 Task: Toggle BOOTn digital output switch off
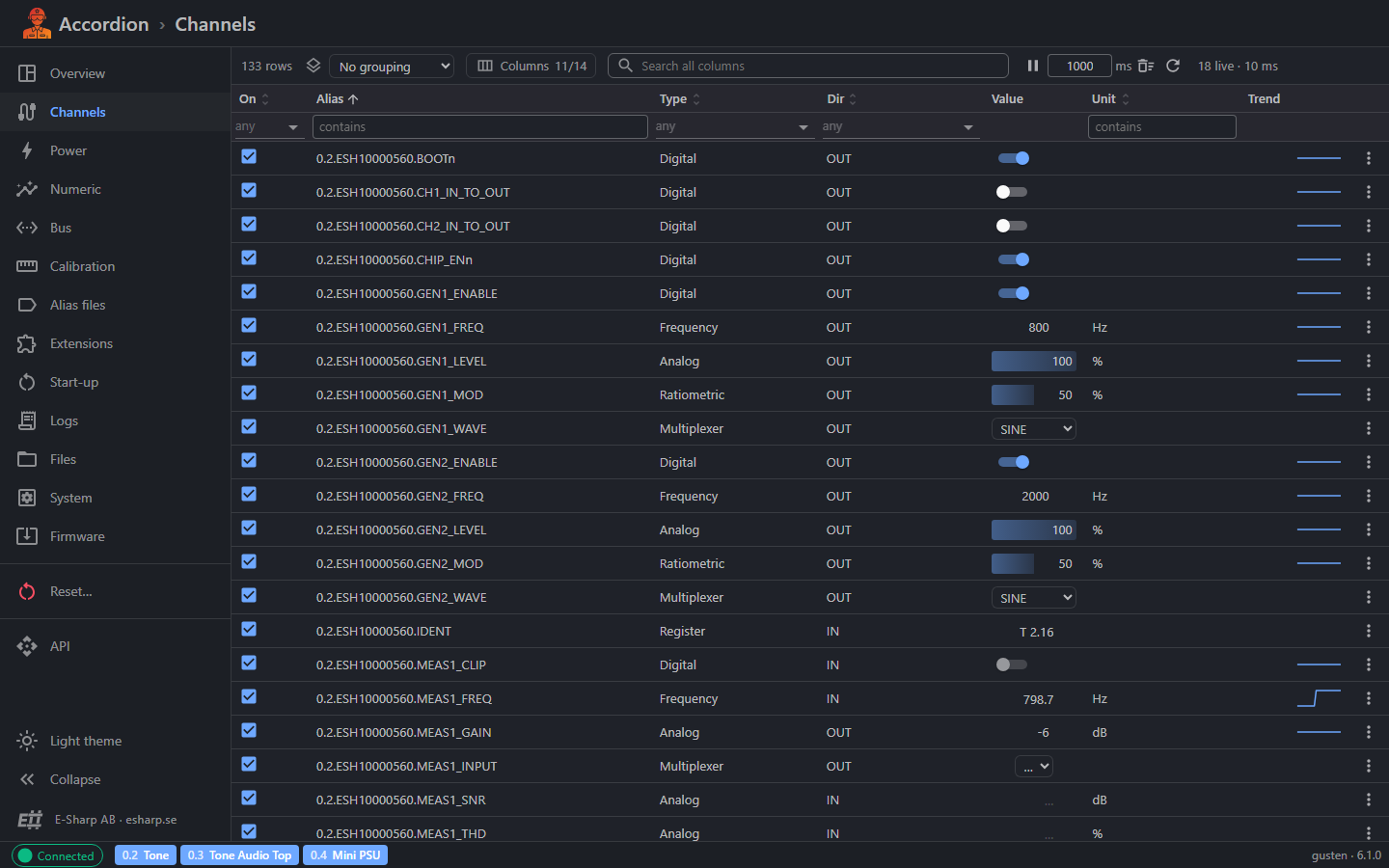(x=1014, y=158)
